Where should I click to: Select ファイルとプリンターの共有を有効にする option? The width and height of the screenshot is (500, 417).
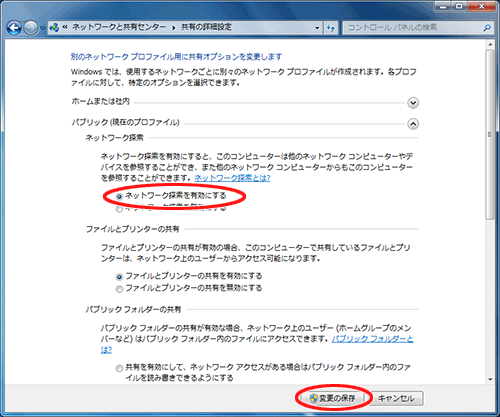(119, 277)
